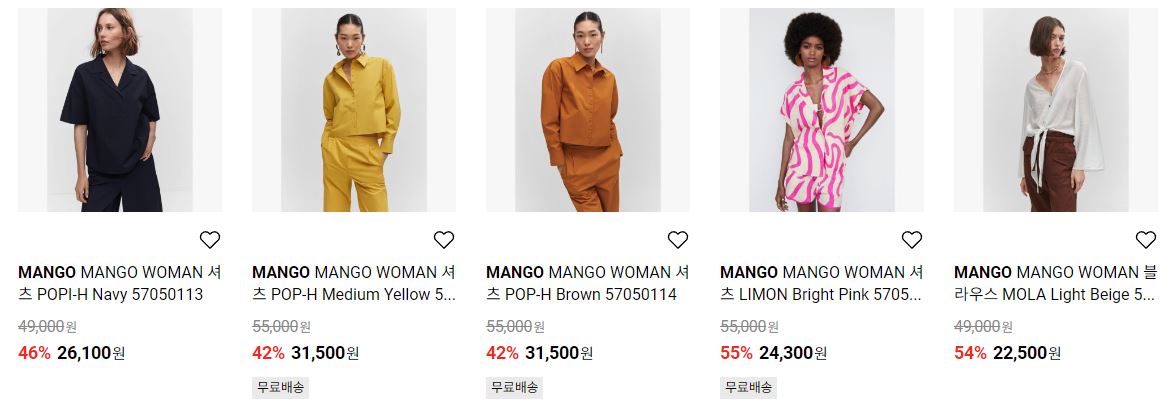This screenshot has width=1169, height=420.
Task: Click 22,500원 price on beige blouse
Action: click(x=1027, y=353)
